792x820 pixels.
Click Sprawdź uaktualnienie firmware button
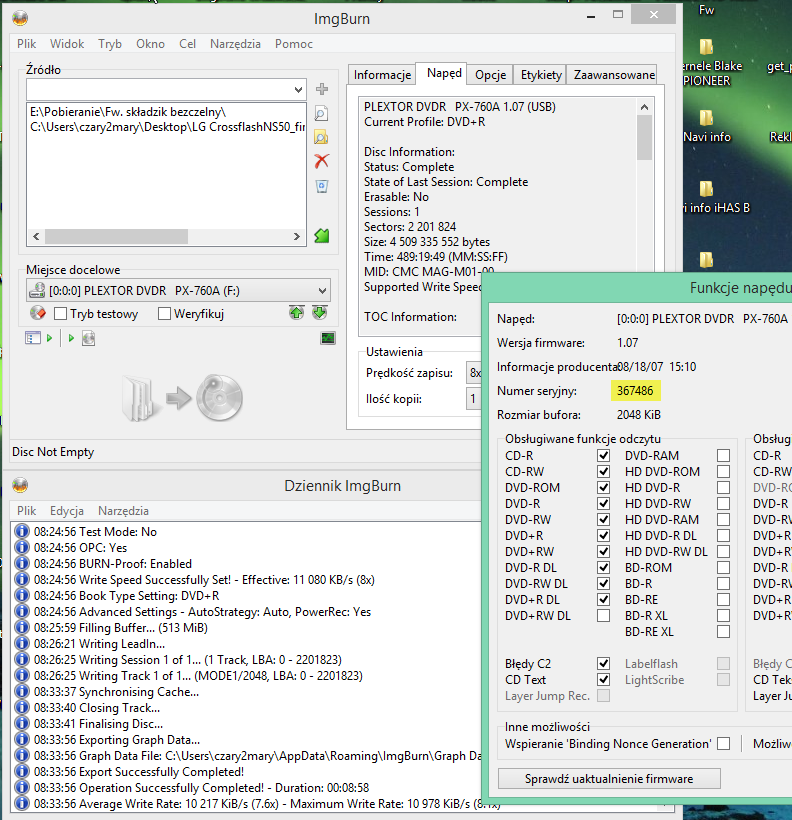tap(609, 779)
